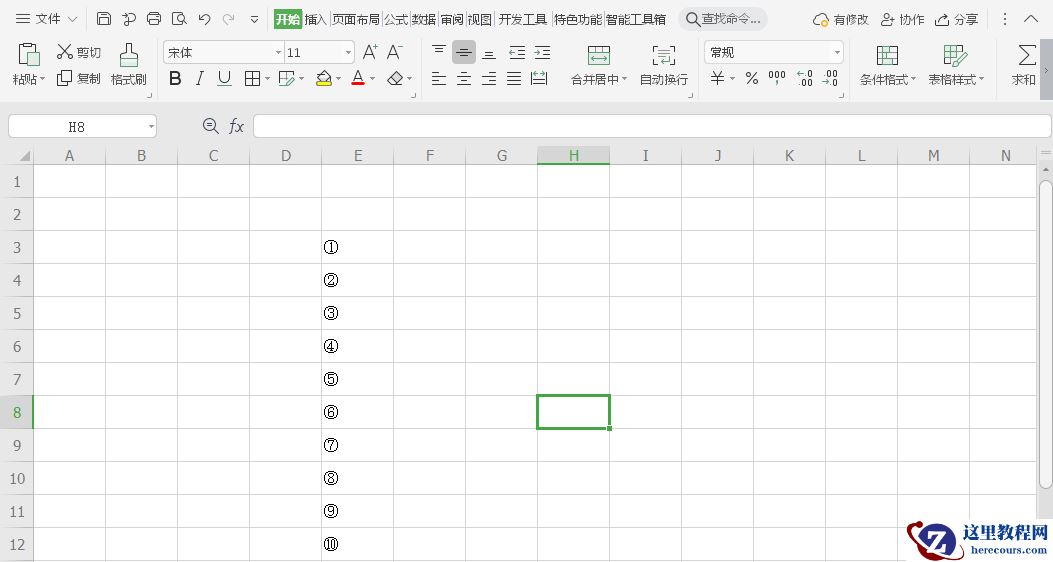Screen dimensions: 1053x562
Task: Click the cell borders icon
Action: (252, 79)
